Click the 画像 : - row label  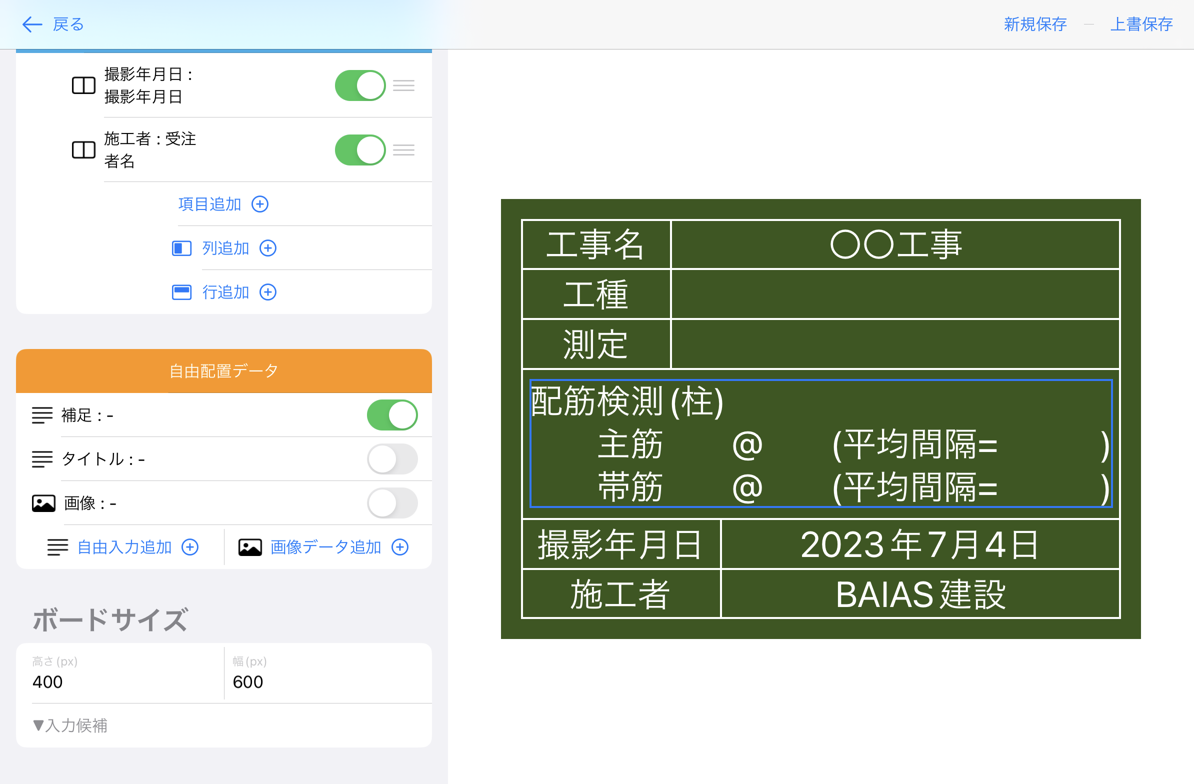[90, 503]
